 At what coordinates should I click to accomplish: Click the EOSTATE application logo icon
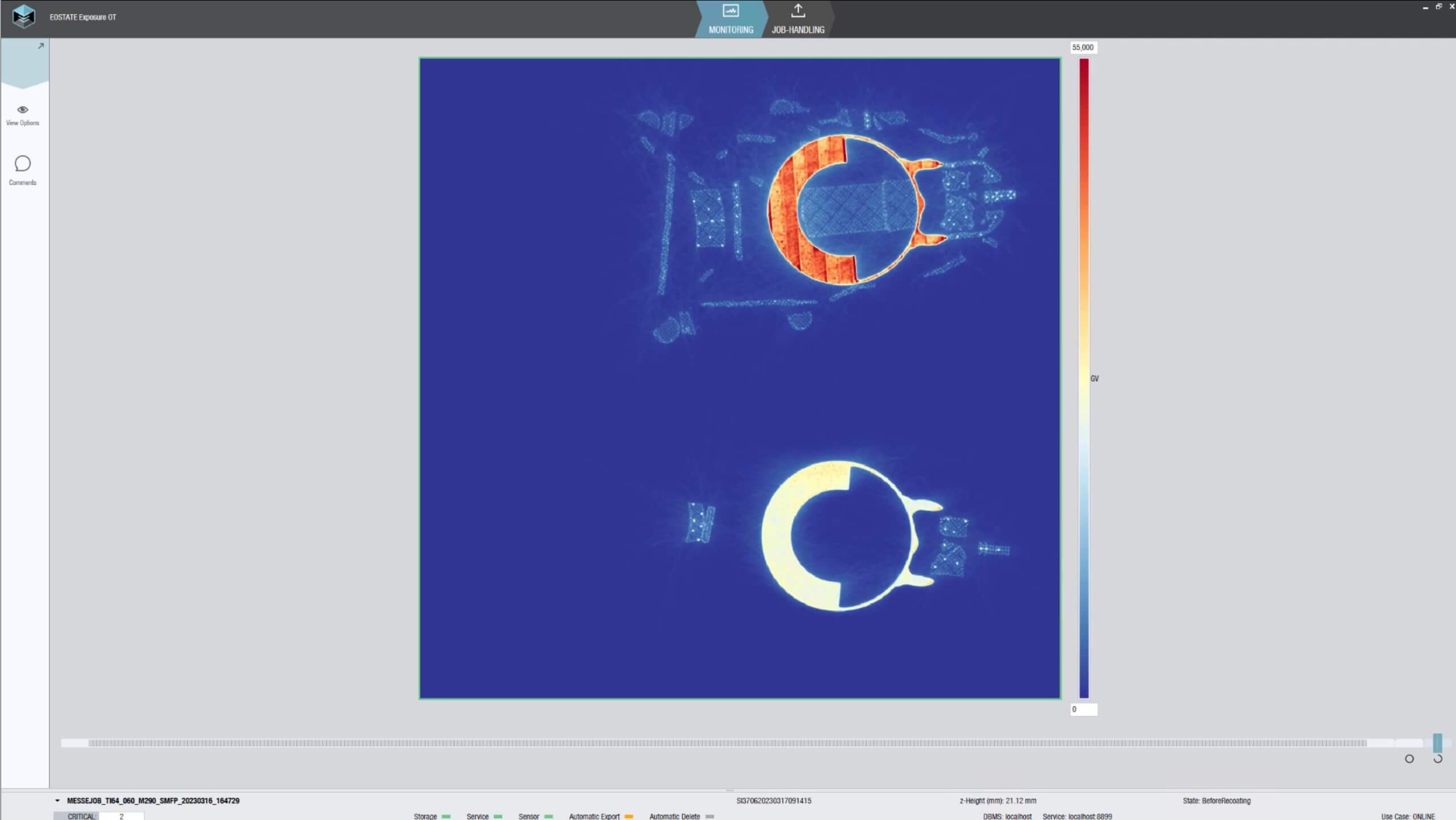[x=23, y=16]
